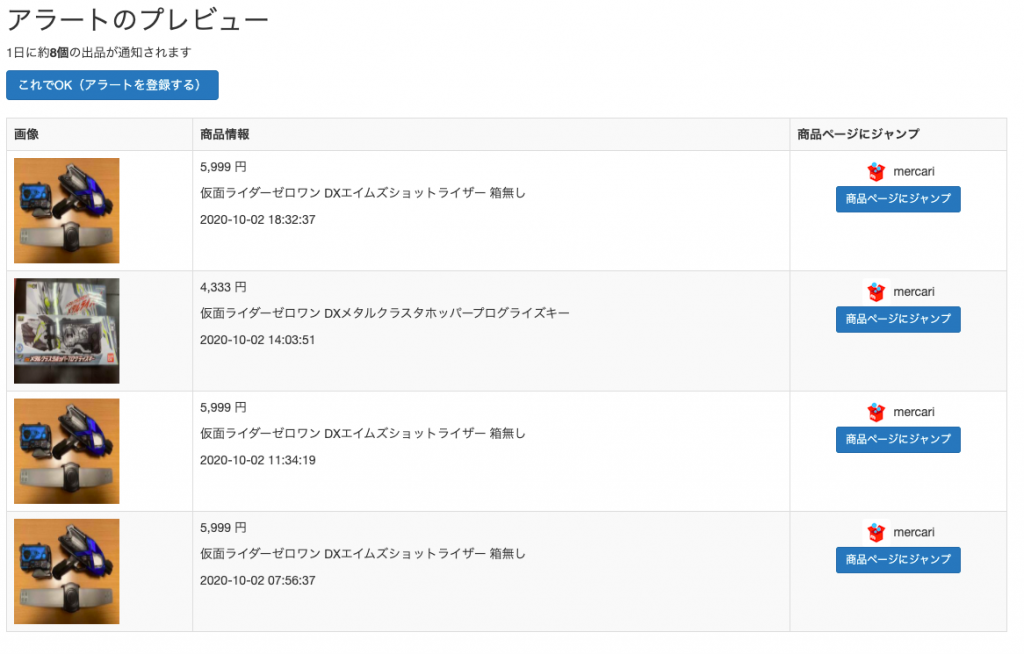Click the product photo for 07:56:37 listing

click(x=67, y=571)
